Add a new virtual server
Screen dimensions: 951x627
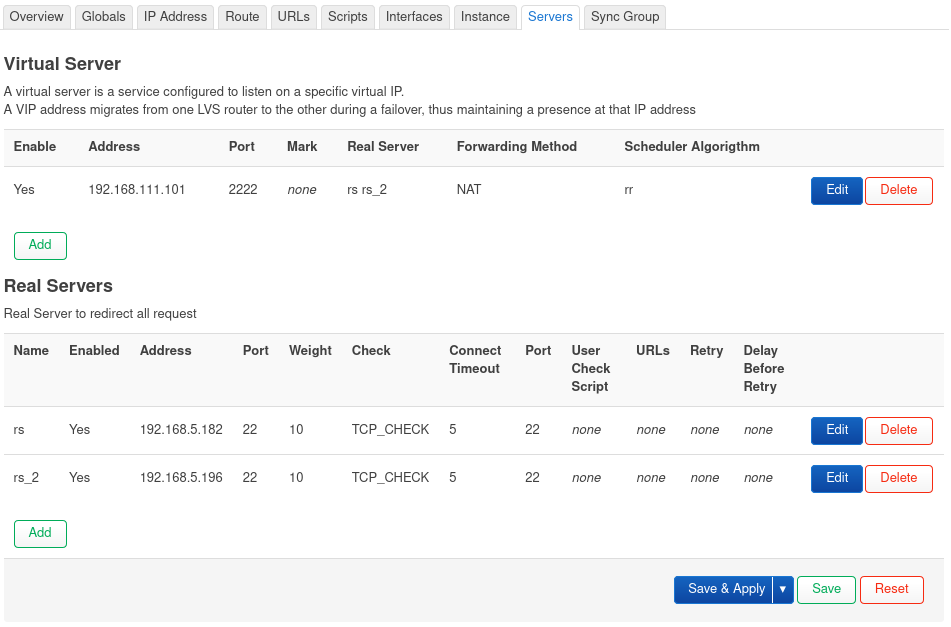39,245
